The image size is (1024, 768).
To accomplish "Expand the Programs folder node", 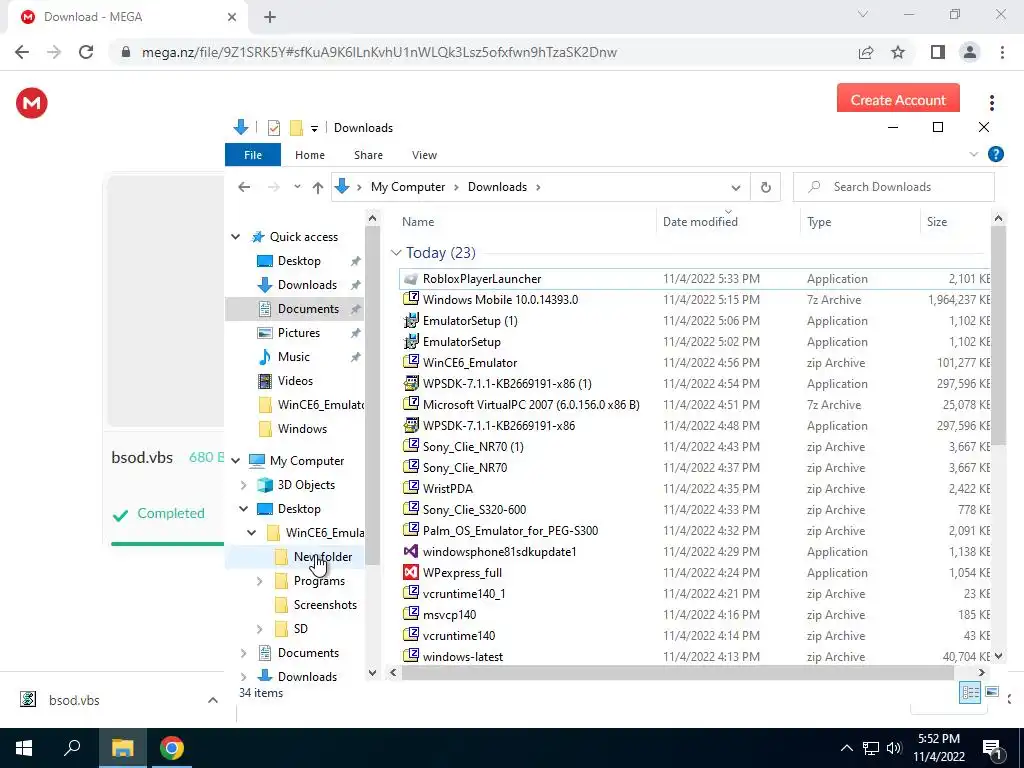I will 259,581.
